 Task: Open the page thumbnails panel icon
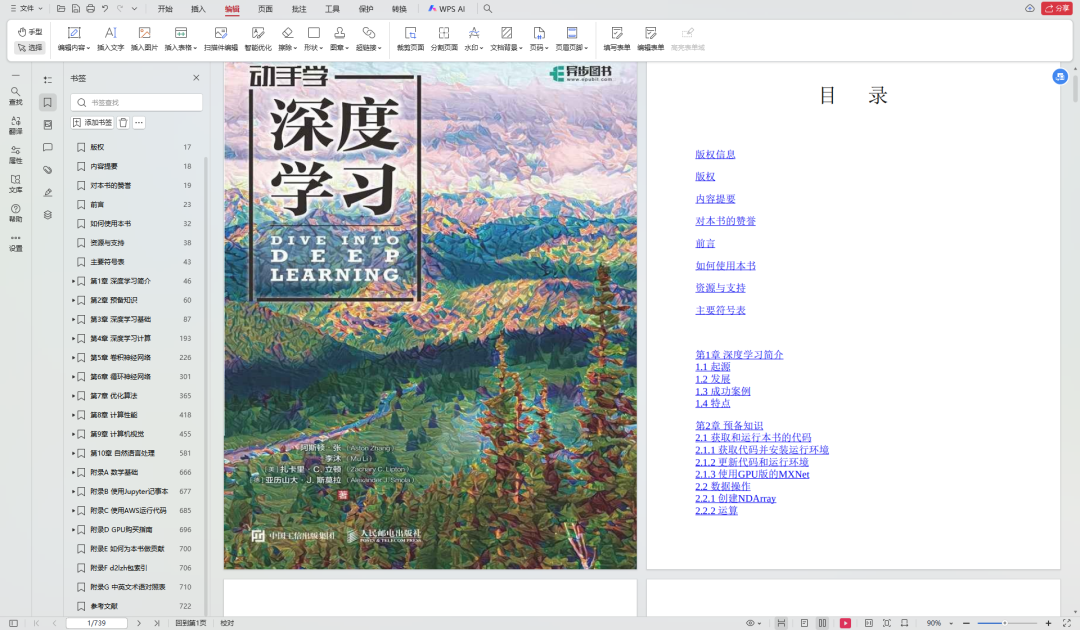(48, 125)
